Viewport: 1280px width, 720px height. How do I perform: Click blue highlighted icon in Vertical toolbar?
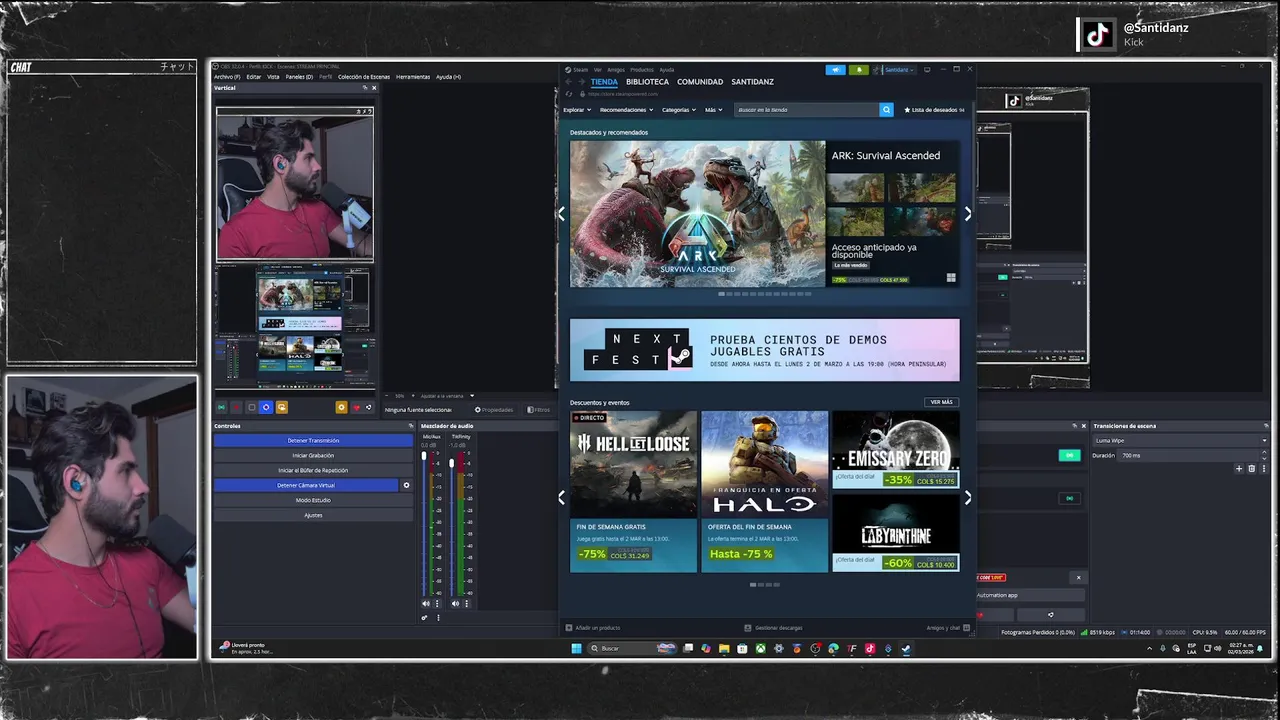pyautogui.click(x=266, y=407)
